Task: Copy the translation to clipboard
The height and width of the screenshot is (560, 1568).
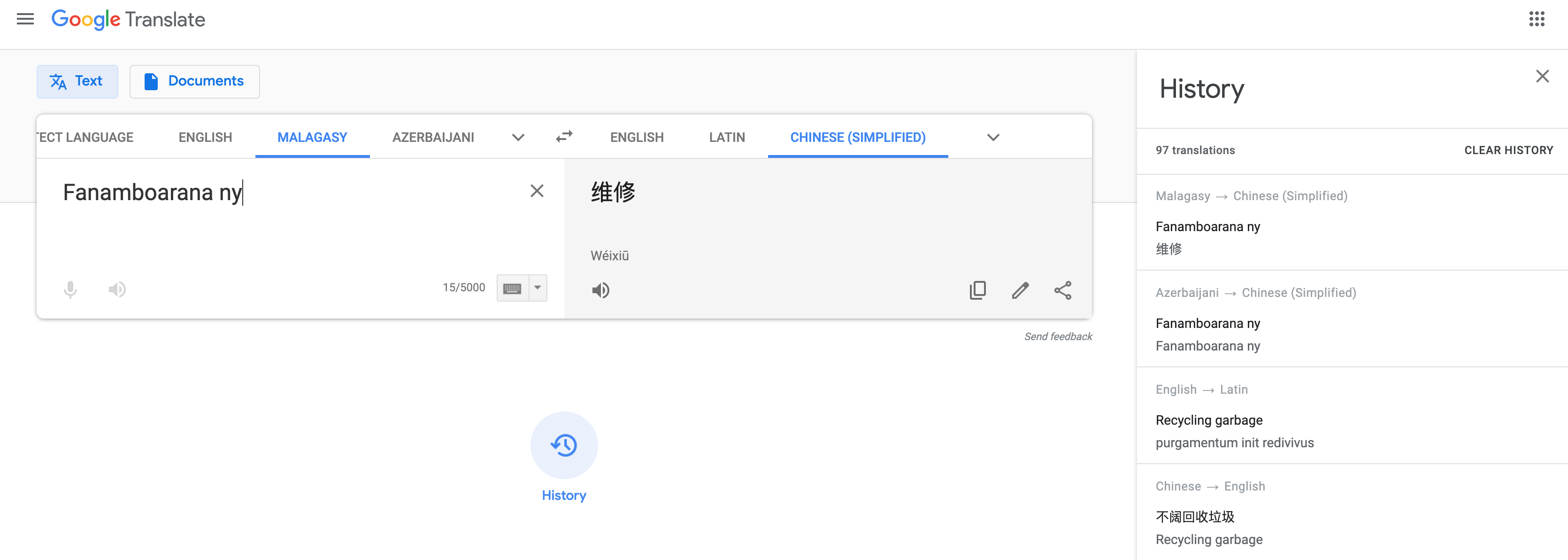Action: [x=977, y=290]
